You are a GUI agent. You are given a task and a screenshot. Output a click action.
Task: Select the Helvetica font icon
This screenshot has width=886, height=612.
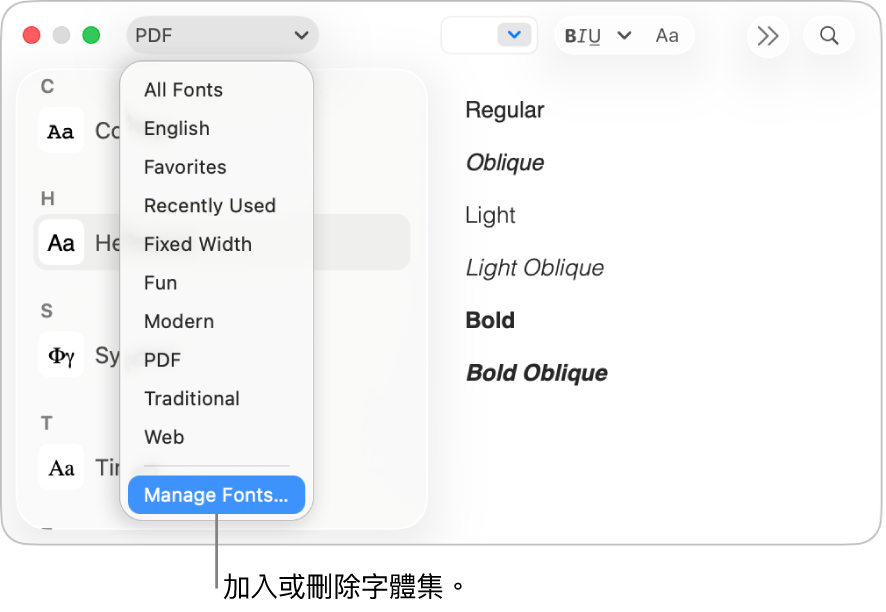(x=61, y=243)
